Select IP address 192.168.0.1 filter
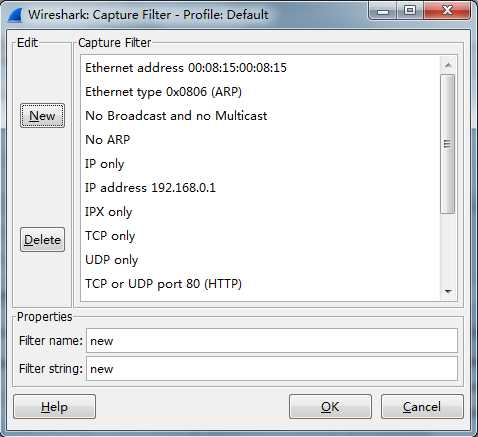478x437 pixels. pos(260,188)
